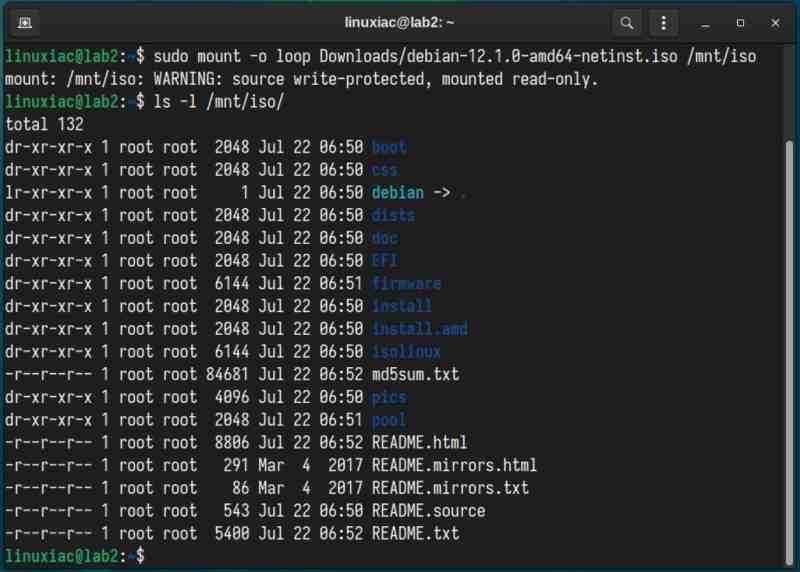Click the boot directory name
Screen dimensions: 800x572
tap(389, 147)
